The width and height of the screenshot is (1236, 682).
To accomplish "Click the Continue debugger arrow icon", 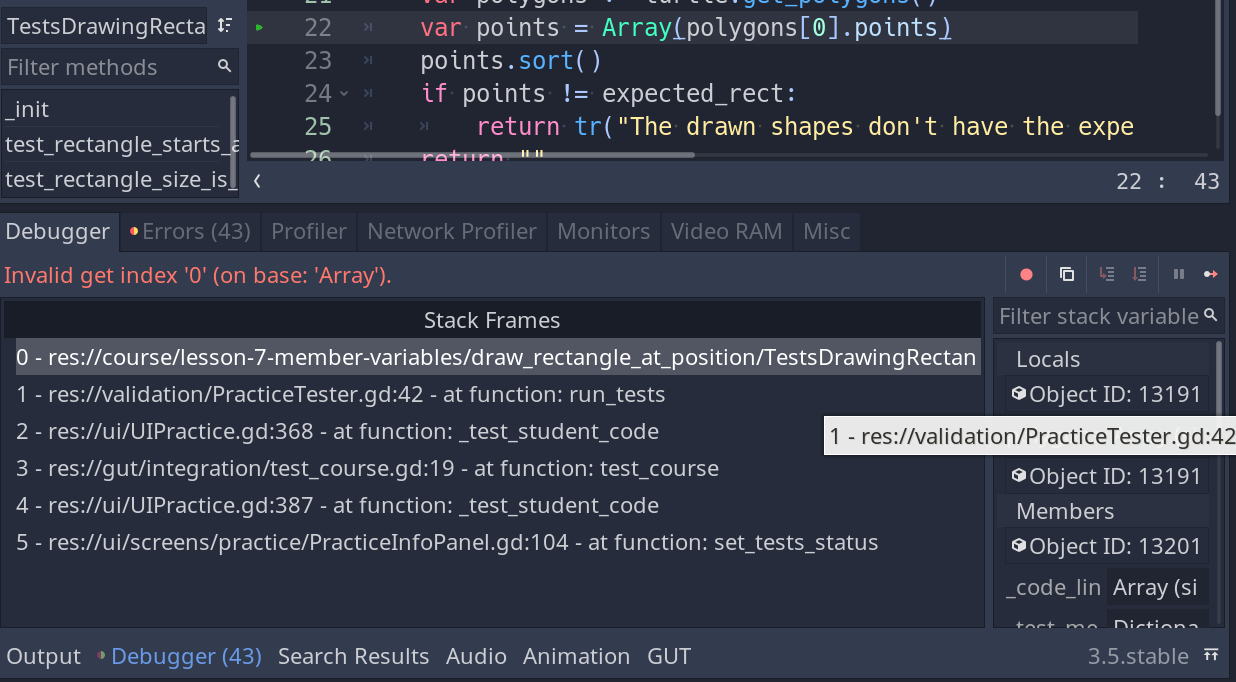I will [1211, 274].
